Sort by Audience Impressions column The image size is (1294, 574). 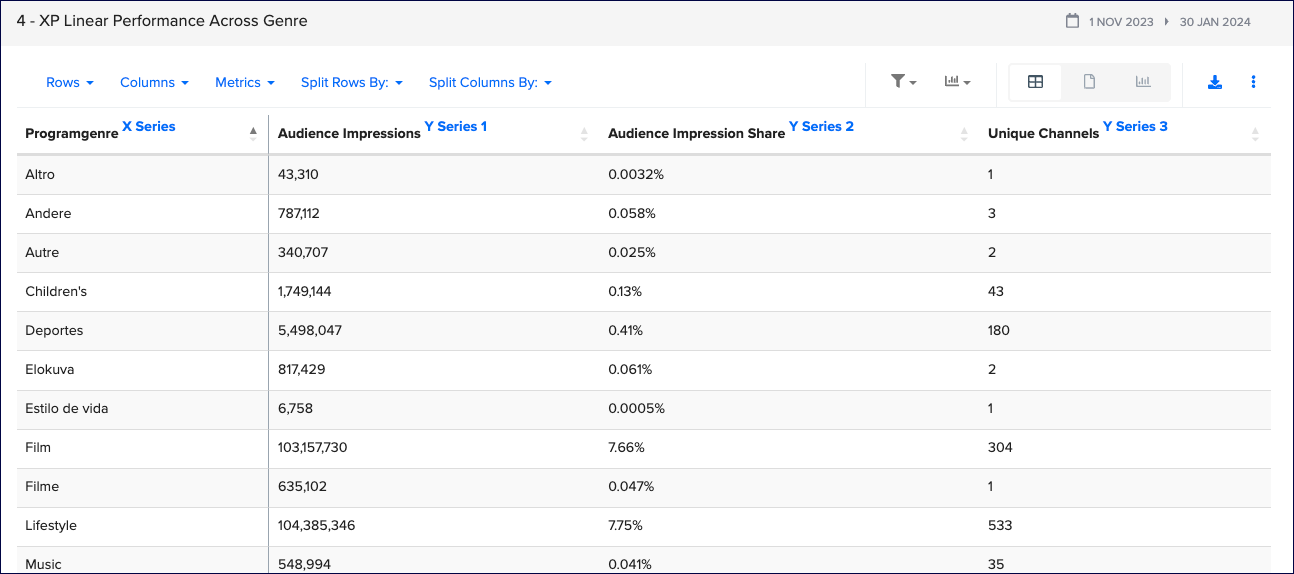point(584,134)
